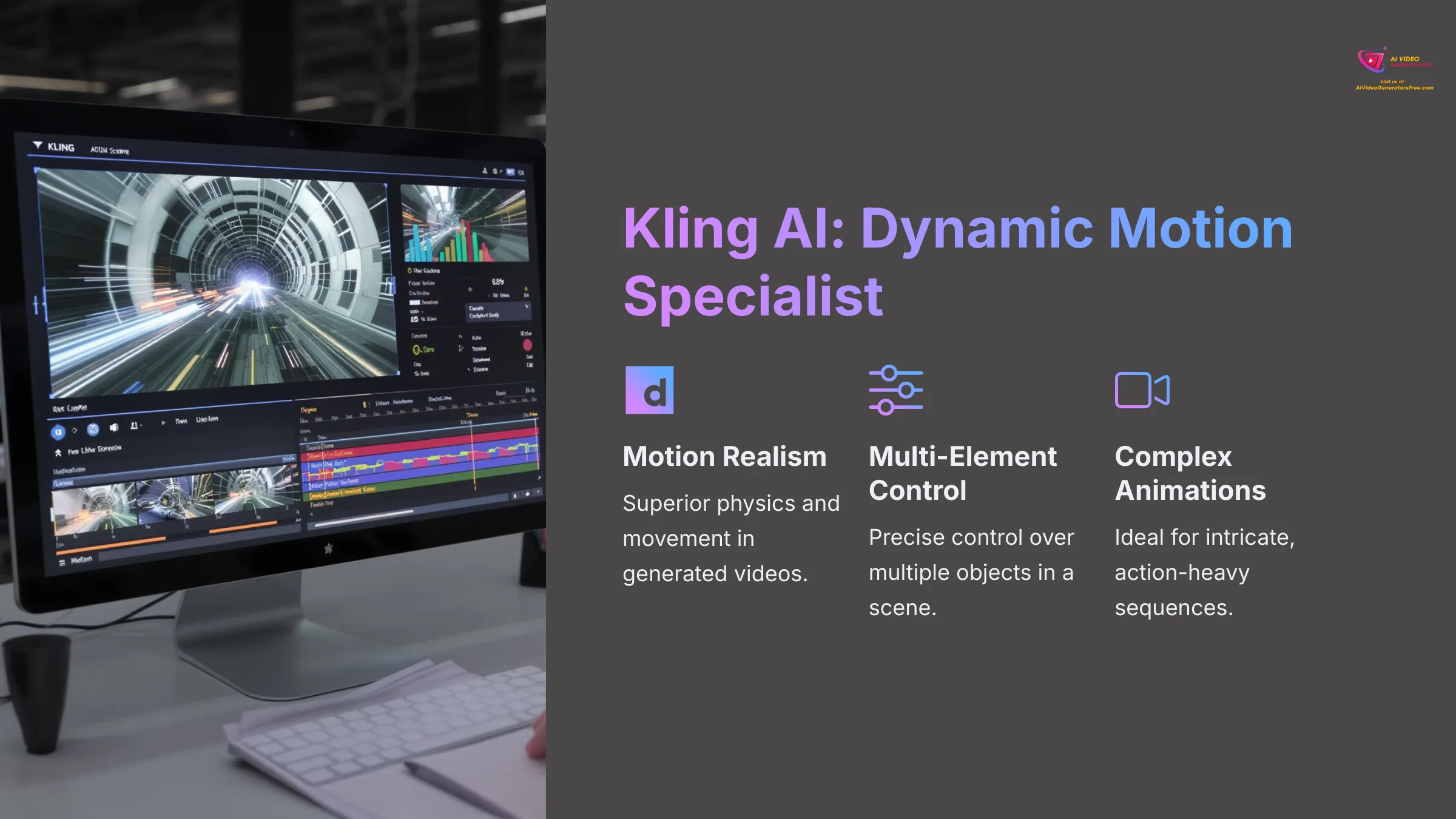Click the KLING logo on the monitor
The image size is (1456, 819).
click(55, 147)
